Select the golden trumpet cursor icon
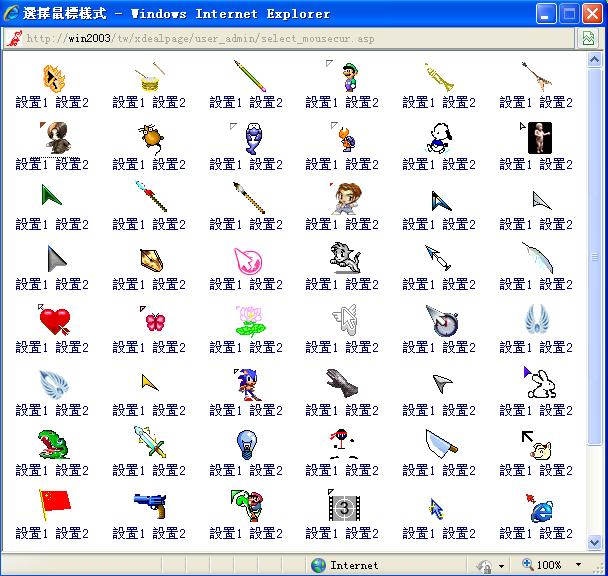 (x=439, y=77)
